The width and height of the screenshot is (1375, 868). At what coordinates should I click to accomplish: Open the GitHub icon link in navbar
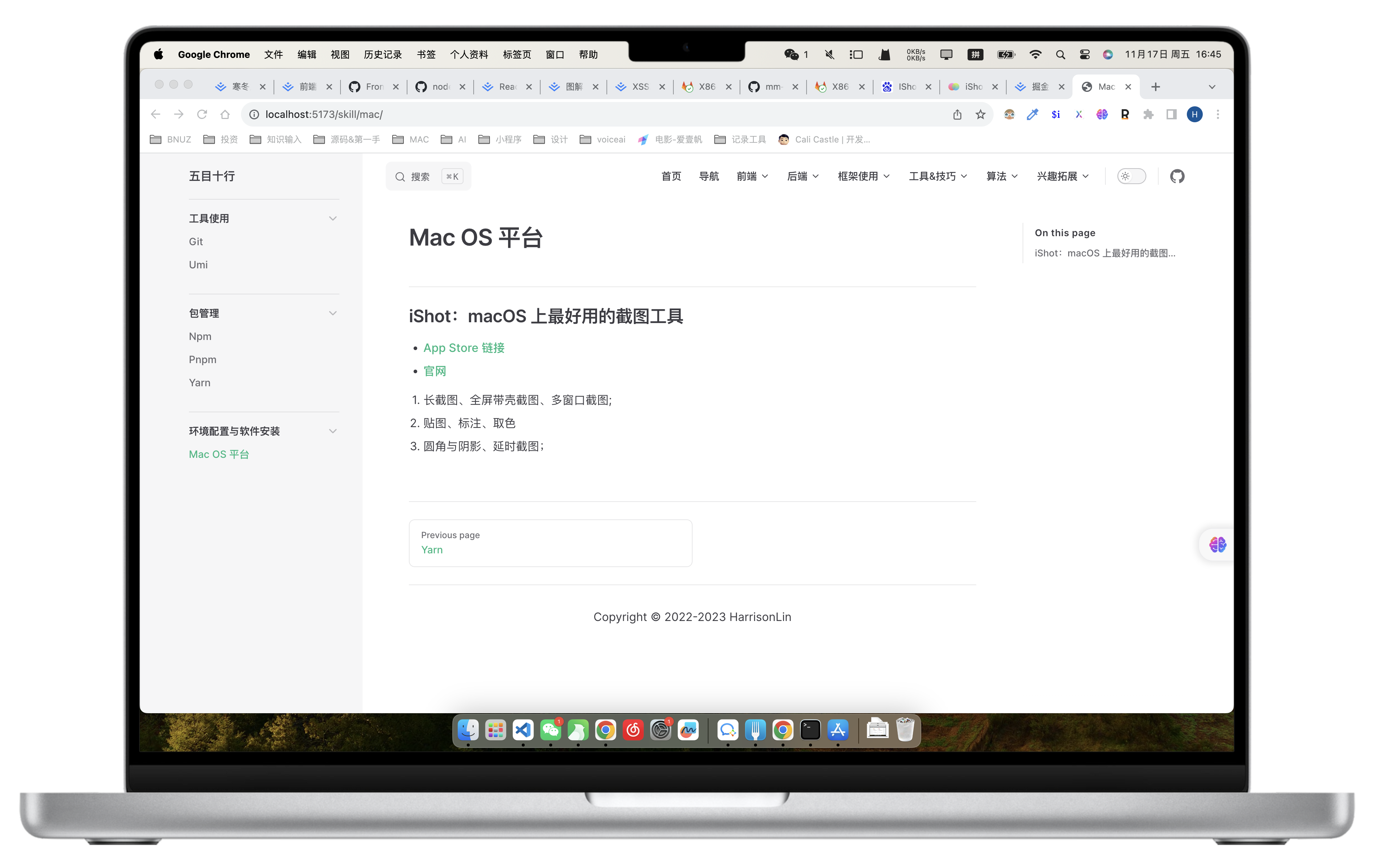pyautogui.click(x=1177, y=176)
